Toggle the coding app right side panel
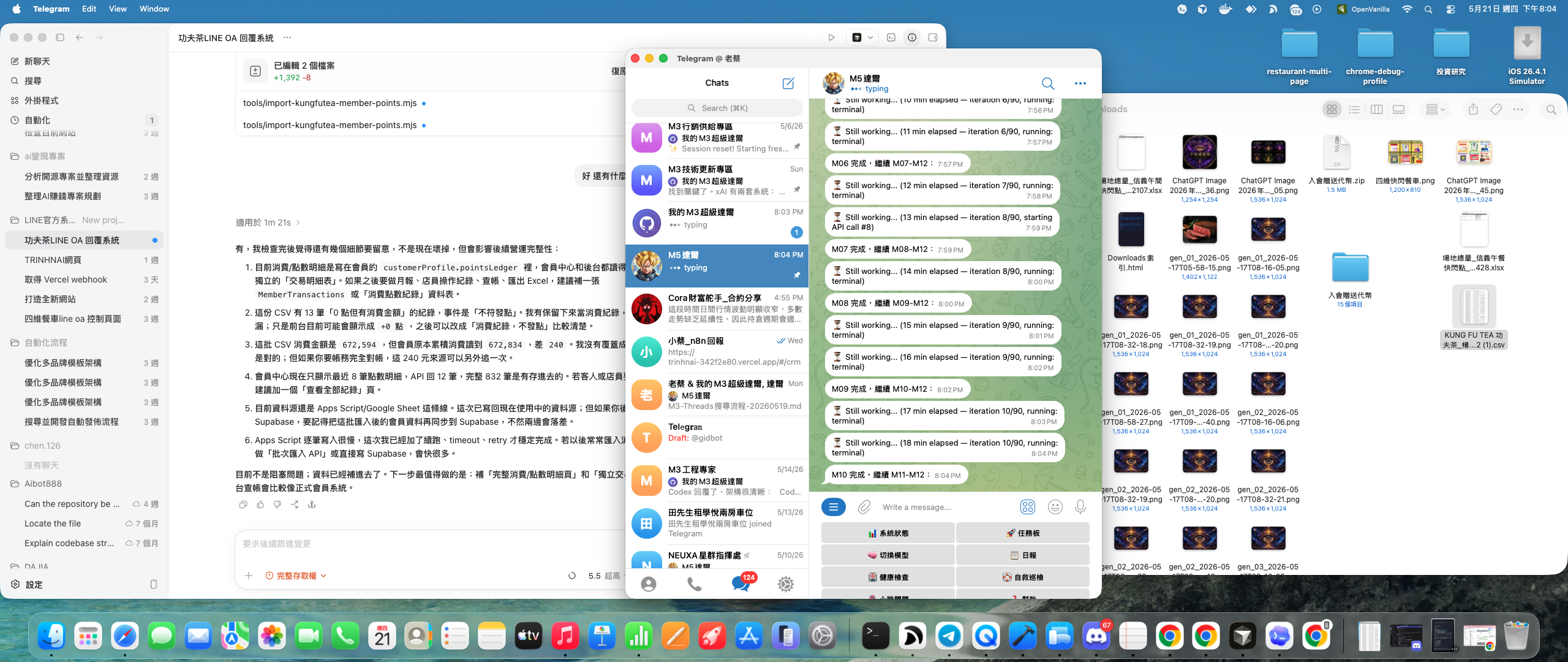 pos(933,37)
